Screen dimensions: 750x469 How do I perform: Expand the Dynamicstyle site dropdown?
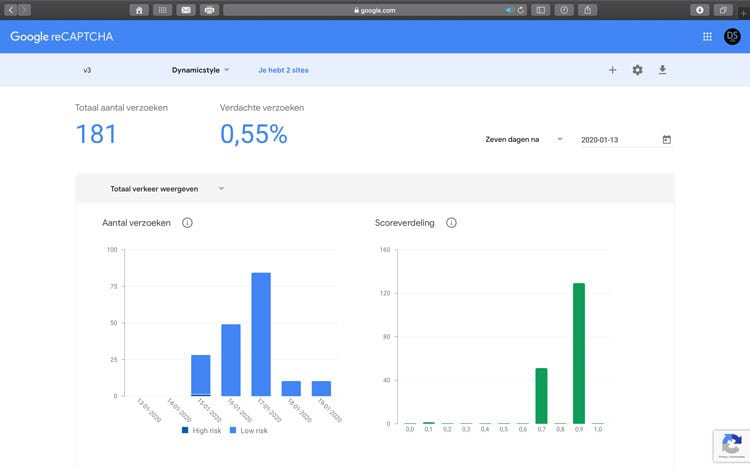click(x=201, y=70)
